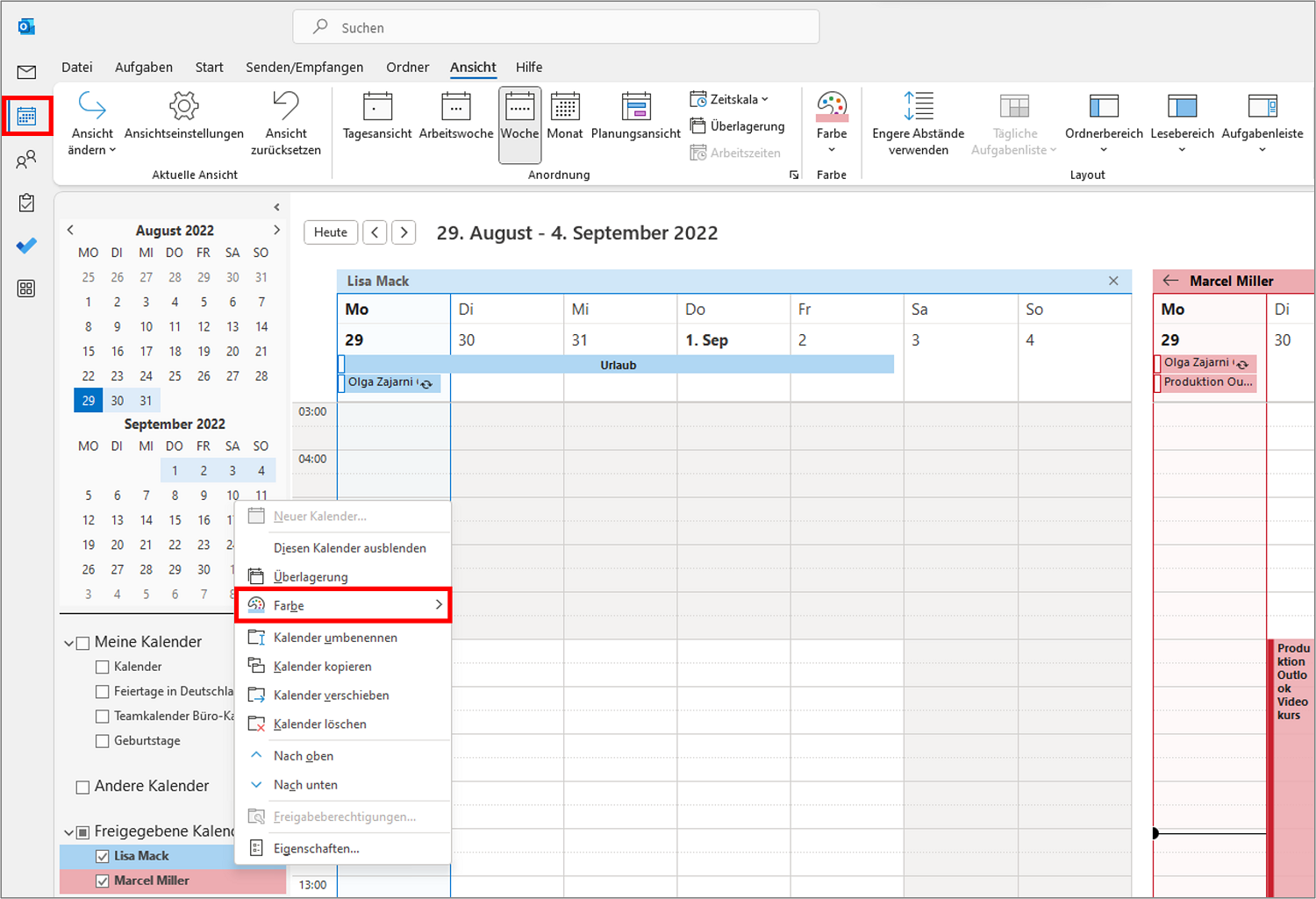Open the Ordner tab
Screen dimensions: 1316x899
tap(408, 68)
